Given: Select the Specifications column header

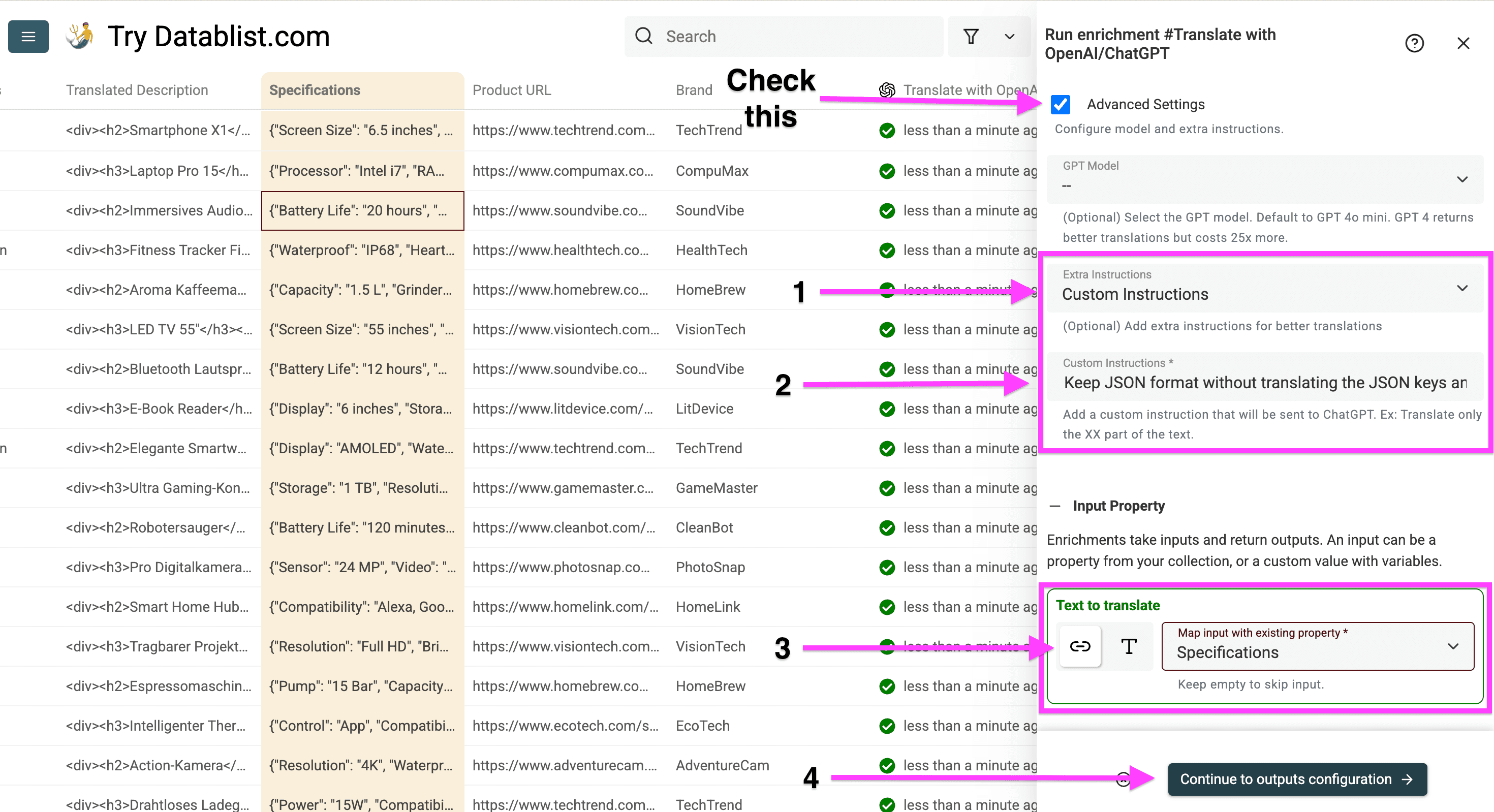Looking at the screenshot, I should (x=315, y=90).
